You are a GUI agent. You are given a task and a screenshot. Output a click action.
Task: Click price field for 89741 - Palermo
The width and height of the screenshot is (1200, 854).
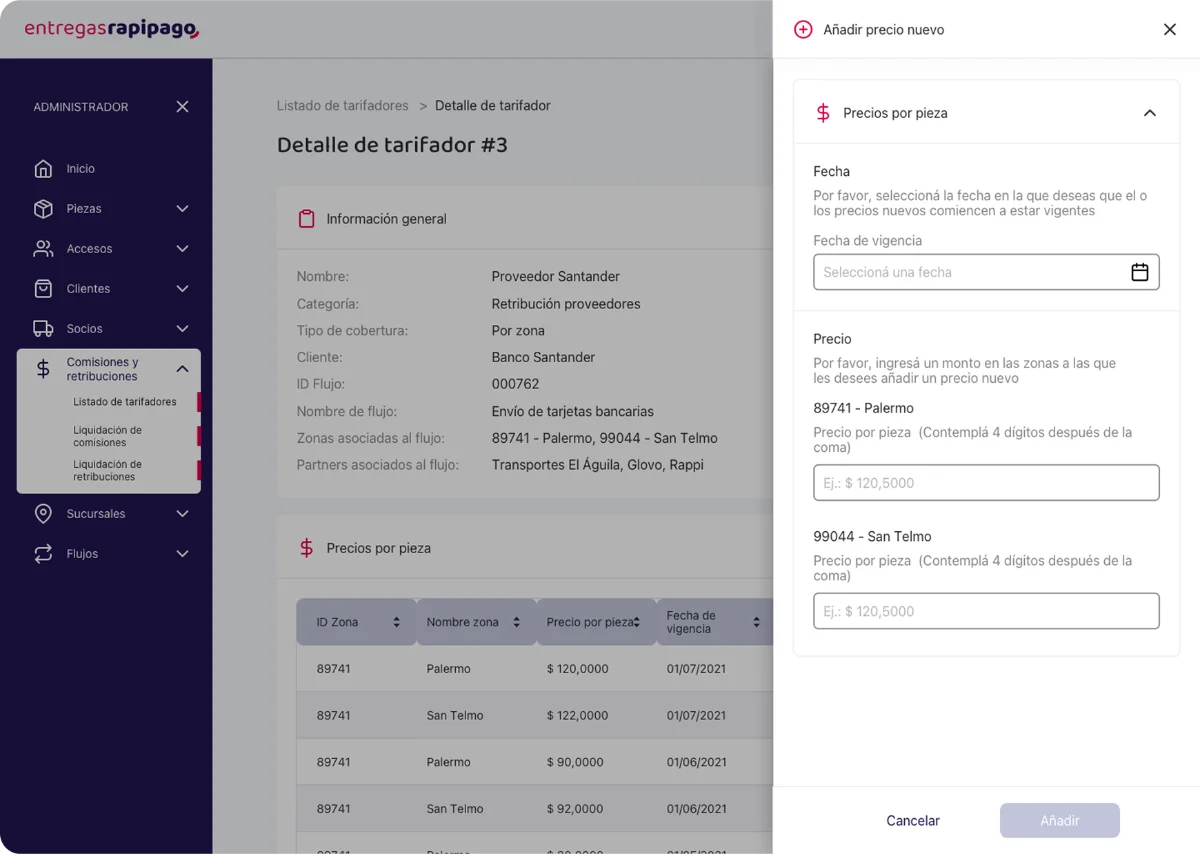pos(986,483)
